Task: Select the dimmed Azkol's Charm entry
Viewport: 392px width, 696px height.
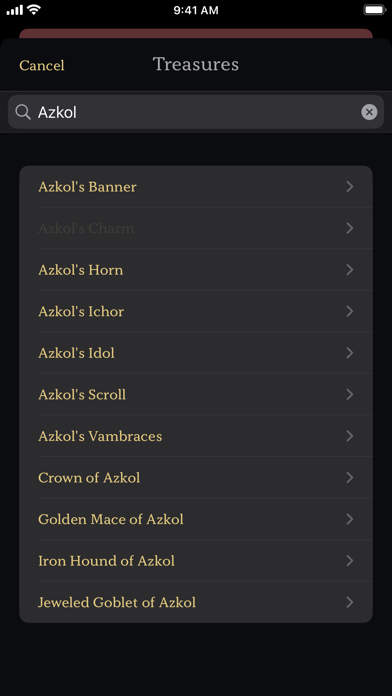Action: (x=196, y=228)
